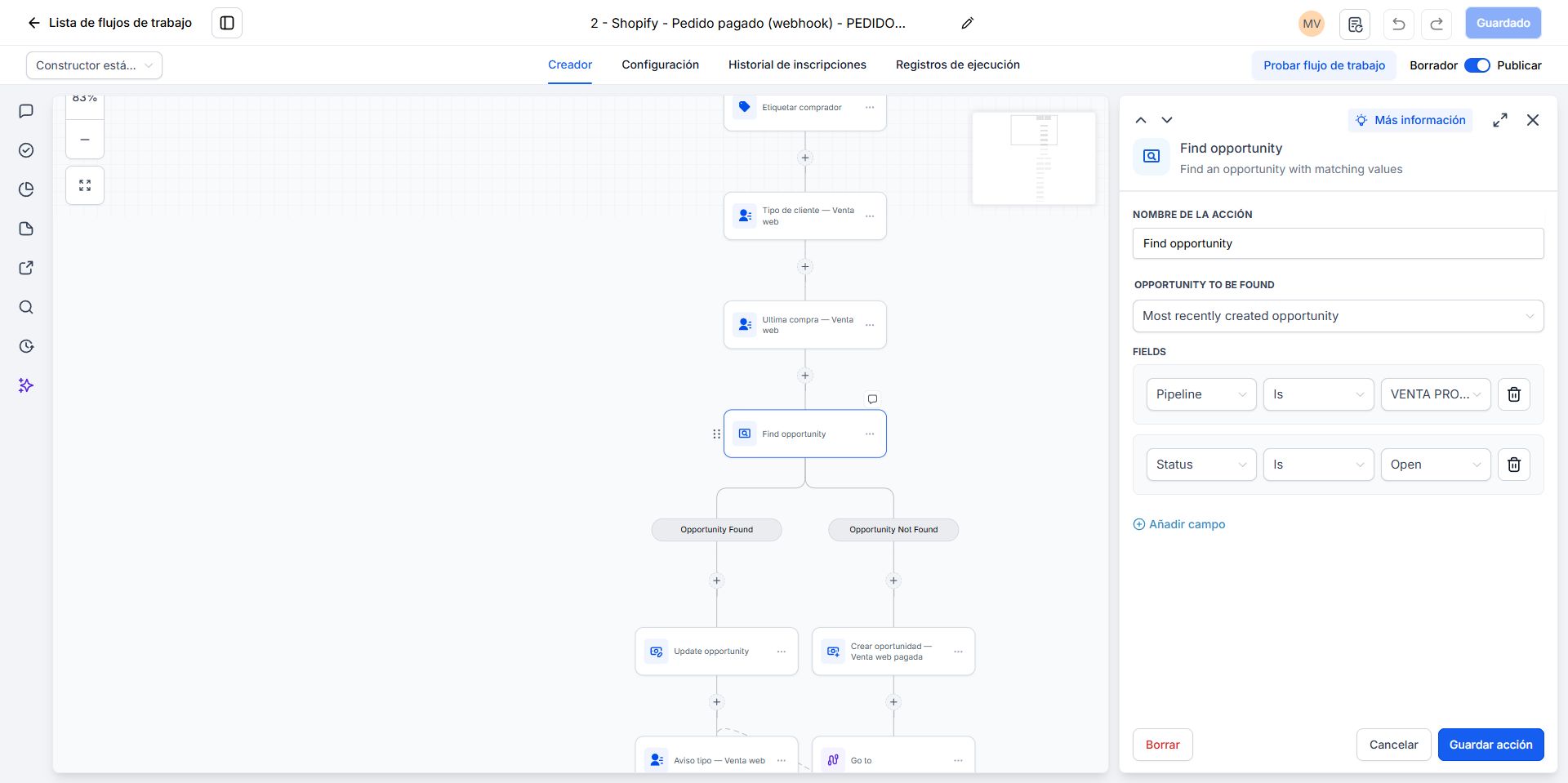Click the redo arrow

pos(1437,24)
